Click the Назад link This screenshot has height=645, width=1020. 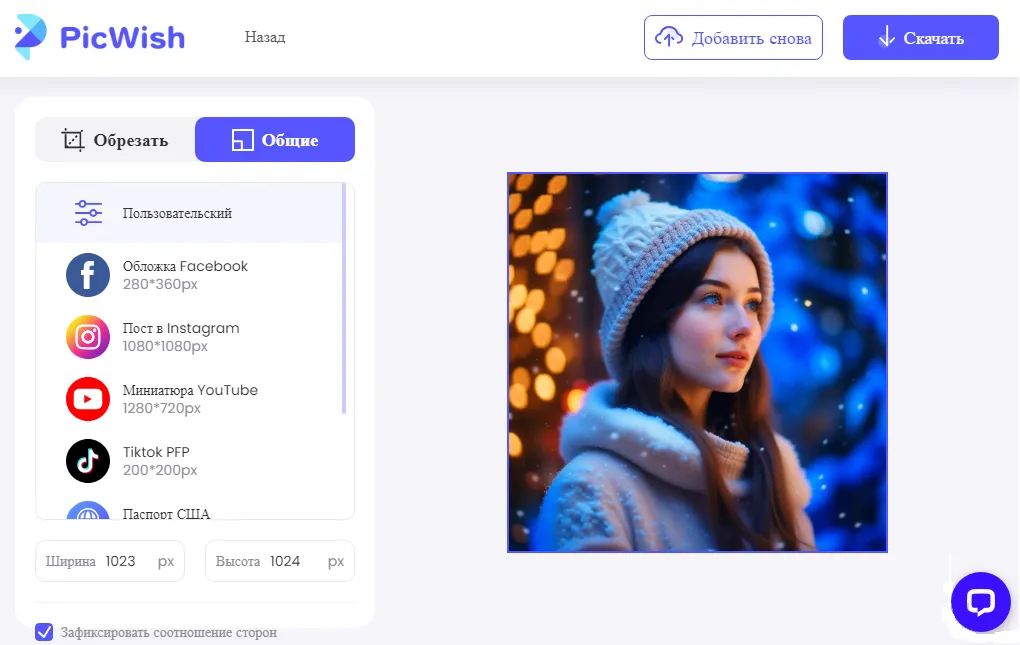[x=264, y=37]
